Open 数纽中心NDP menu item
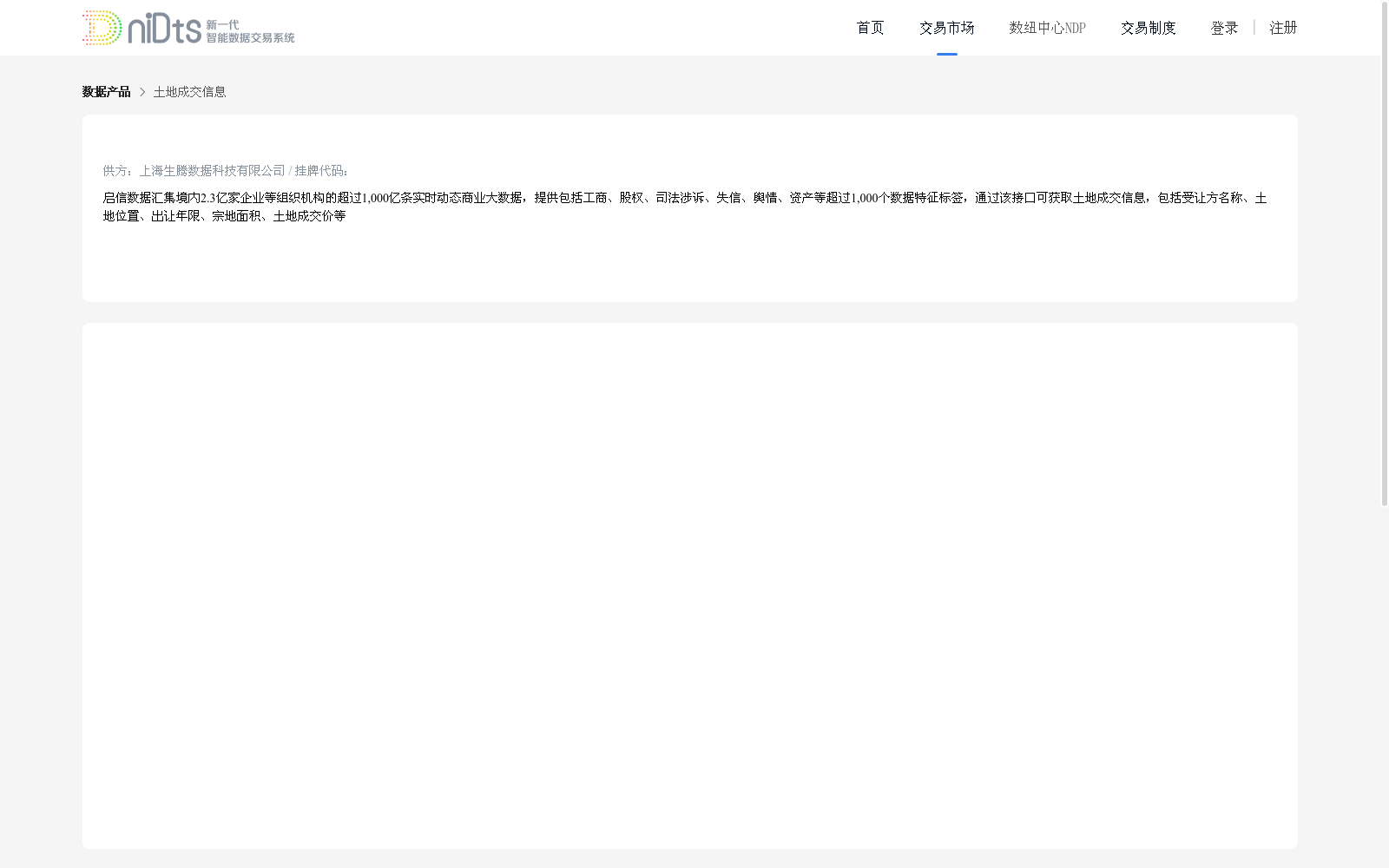1389x868 pixels. [x=1047, y=28]
